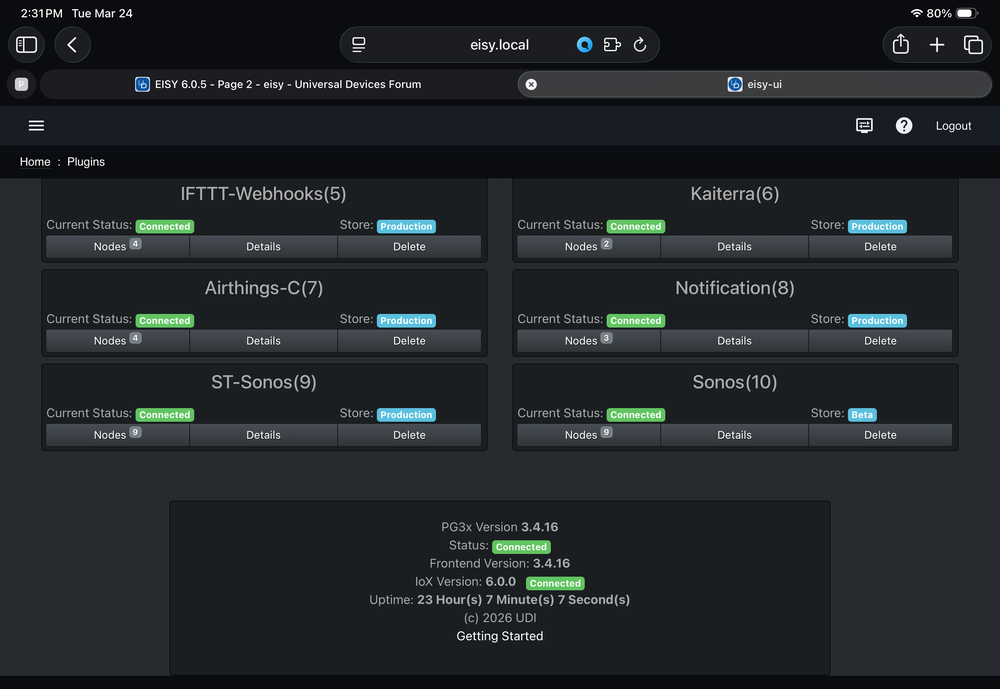1000x689 pixels.
Task: Click the extensions icon in address bar
Action: 612,45
